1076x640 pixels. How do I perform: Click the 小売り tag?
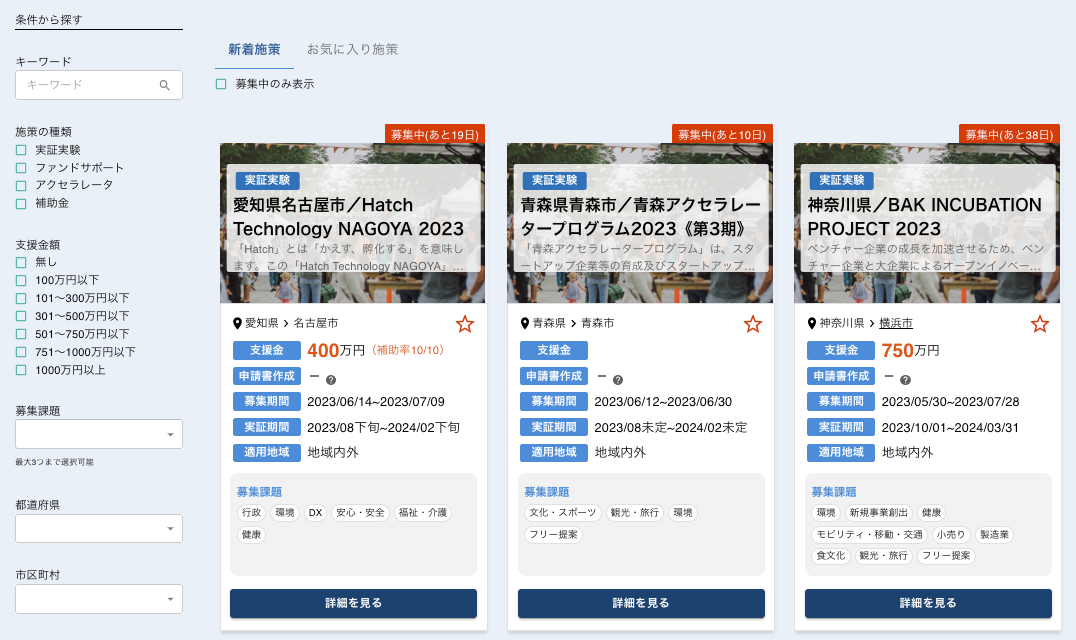click(x=950, y=534)
